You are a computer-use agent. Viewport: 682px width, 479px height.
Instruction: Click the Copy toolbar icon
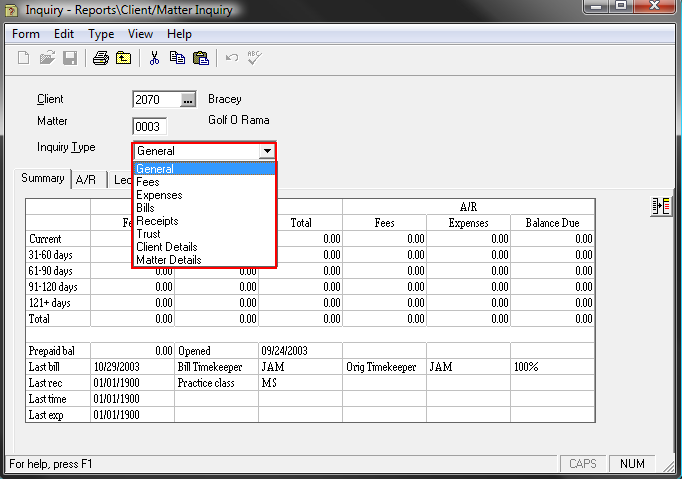pyautogui.click(x=177, y=58)
